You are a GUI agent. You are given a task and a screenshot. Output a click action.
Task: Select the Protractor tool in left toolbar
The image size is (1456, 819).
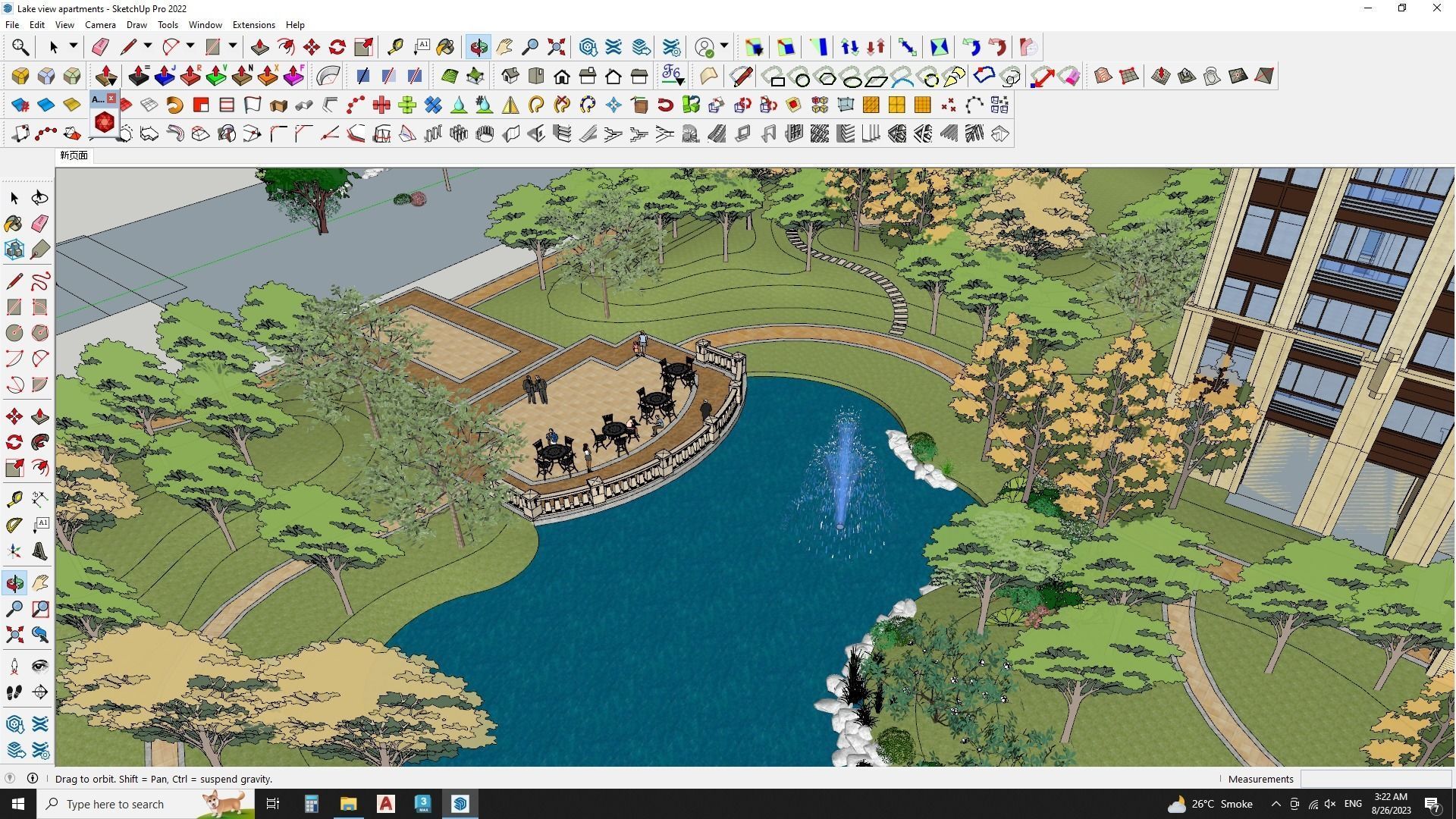click(x=14, y=525)
